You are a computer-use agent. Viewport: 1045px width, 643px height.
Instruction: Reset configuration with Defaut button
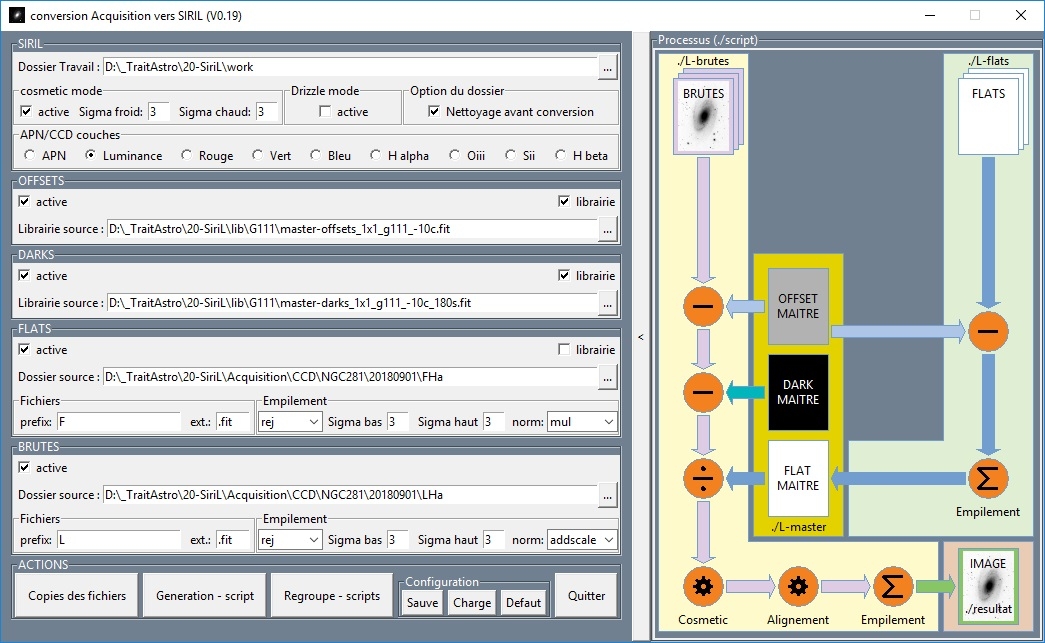523,602
